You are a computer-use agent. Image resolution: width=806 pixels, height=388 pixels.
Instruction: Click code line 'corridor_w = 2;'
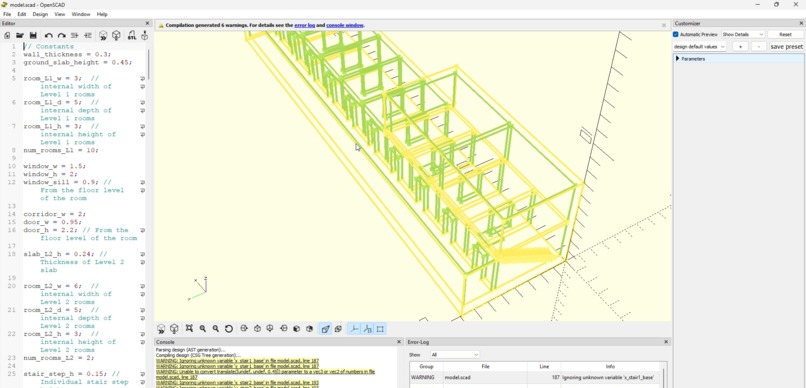pyautogui.click(x=54, y=214)
